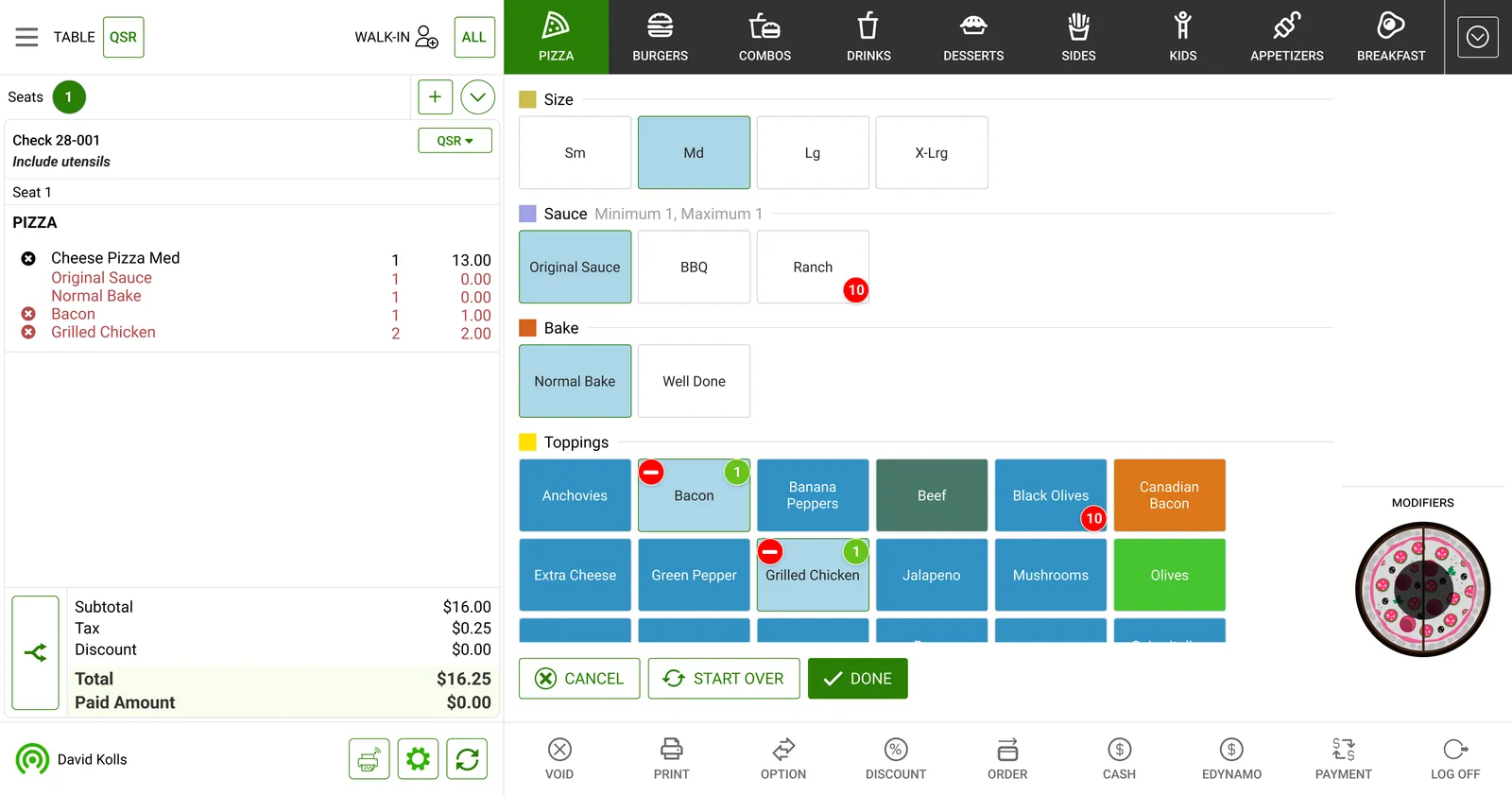This screenshot has height=796, width=1512.
Task: Click the Done button
Action: (857, 678)
